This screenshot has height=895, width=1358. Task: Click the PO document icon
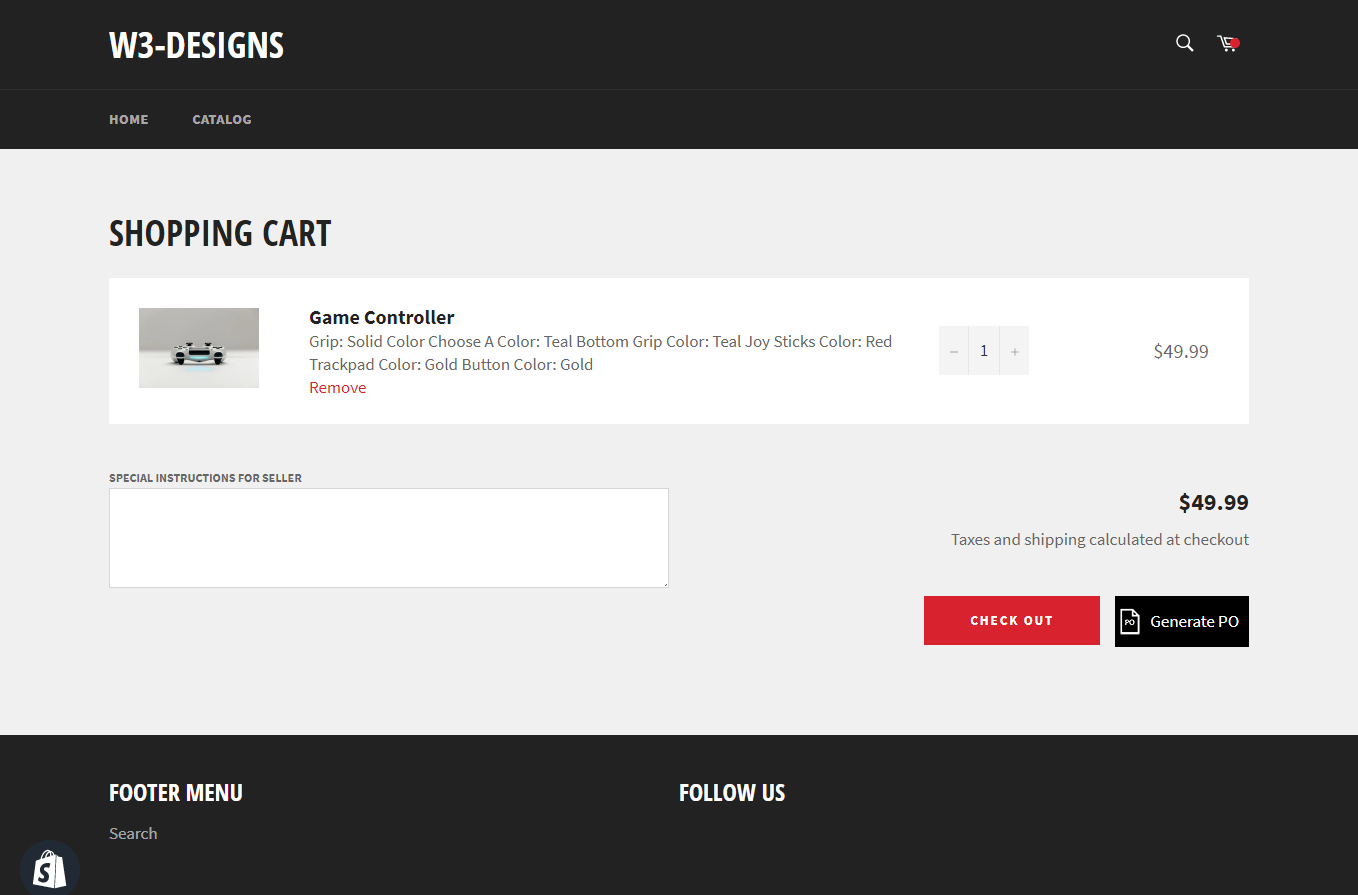pyautogui.click(x=1130, y=621)
